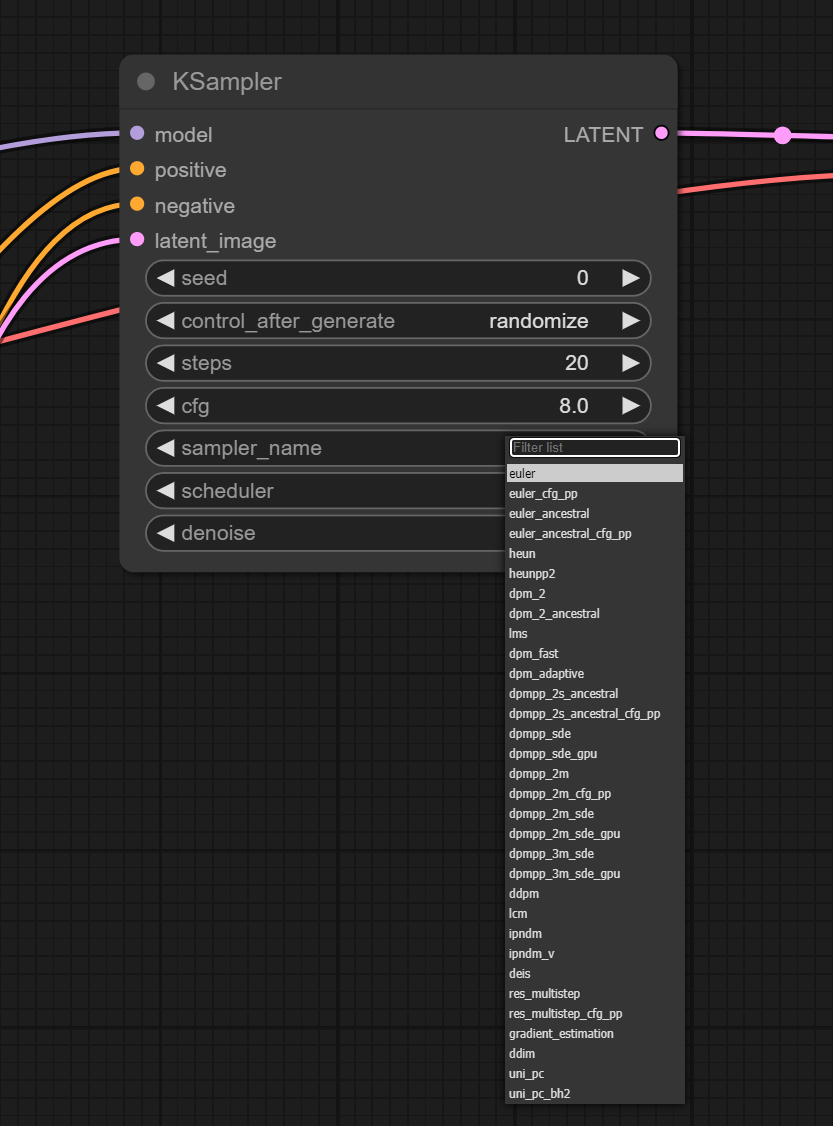
Task: Choose dpmpp_2m_sde in the dropdown list
Action: (551, 814)
